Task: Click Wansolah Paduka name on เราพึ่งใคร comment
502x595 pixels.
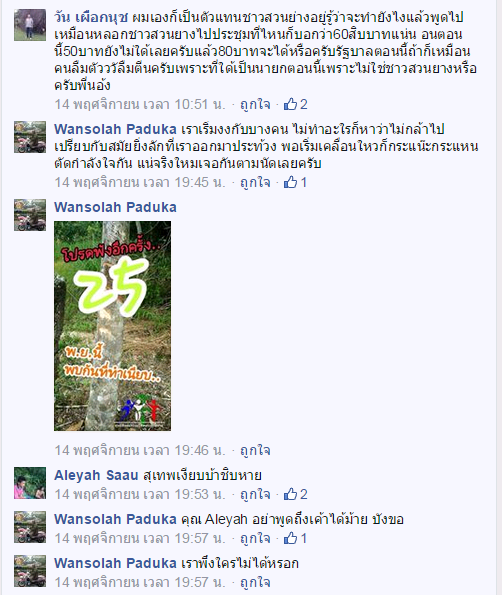Action: 115,563
